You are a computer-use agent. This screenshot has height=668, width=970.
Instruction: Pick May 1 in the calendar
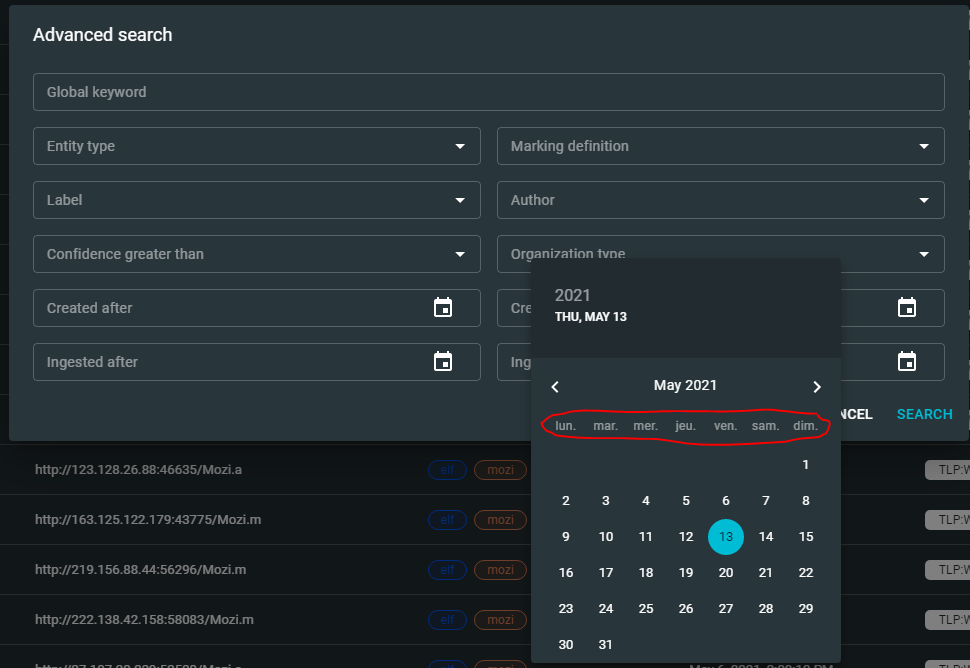tap(805, 465)
